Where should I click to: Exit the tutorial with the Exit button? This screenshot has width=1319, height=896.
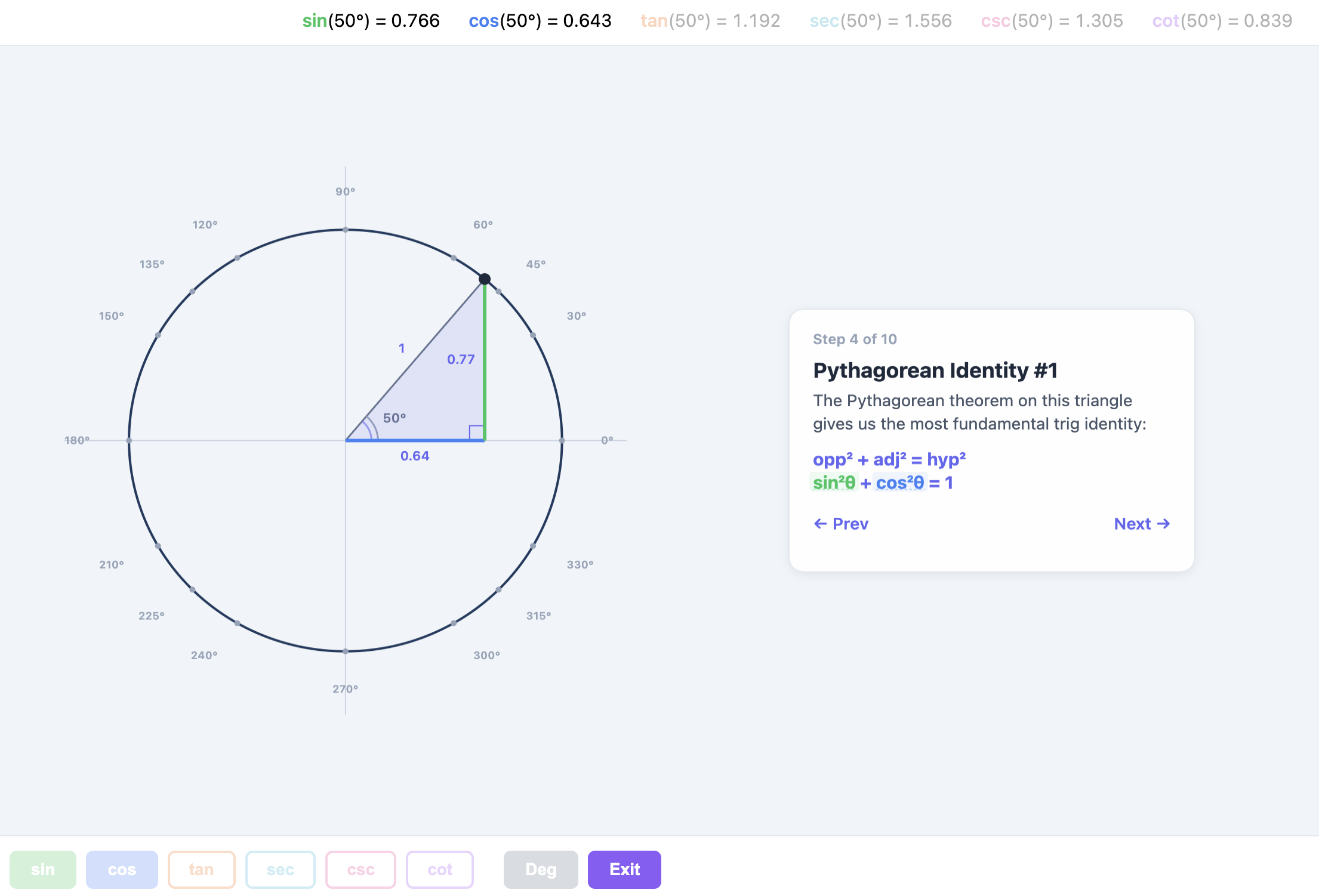(624, 869)
